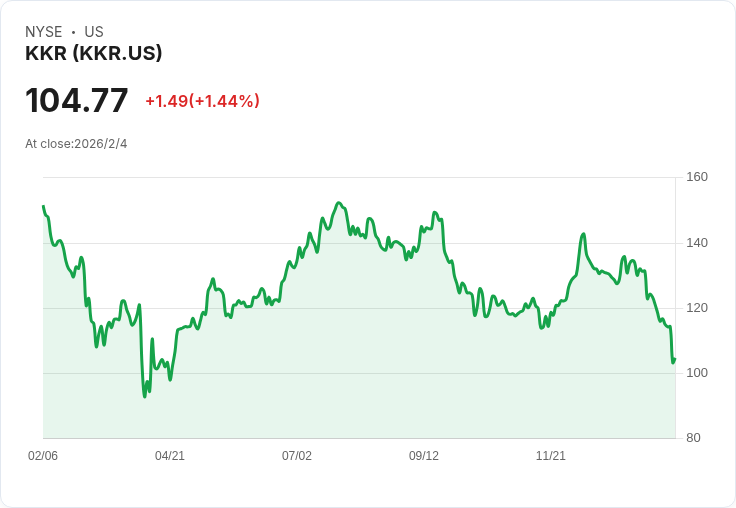The width and height of the screenshot is (736, 508).
Task: Click the US market label
Action: coord(94,32)
